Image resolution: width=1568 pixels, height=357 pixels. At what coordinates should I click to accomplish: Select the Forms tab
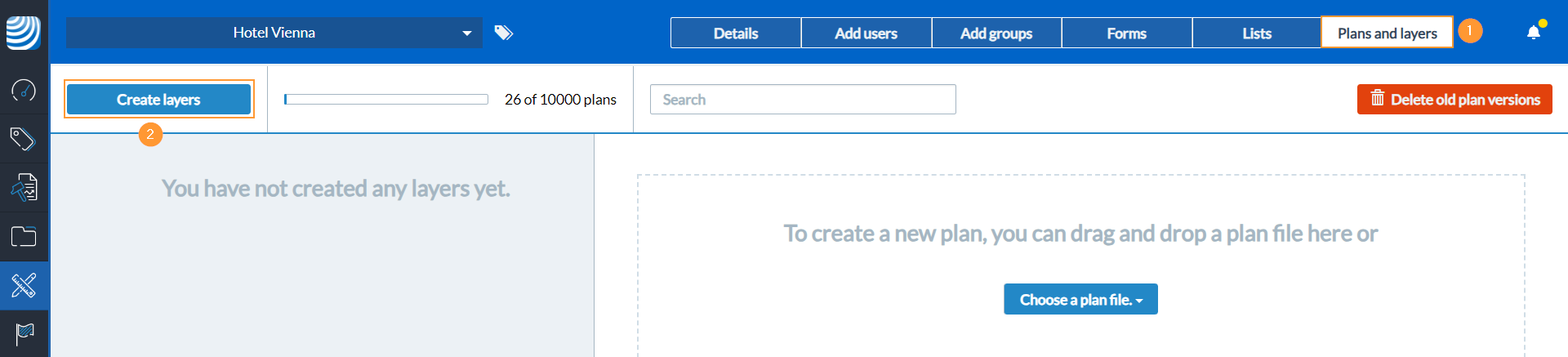coord(1126,33)
